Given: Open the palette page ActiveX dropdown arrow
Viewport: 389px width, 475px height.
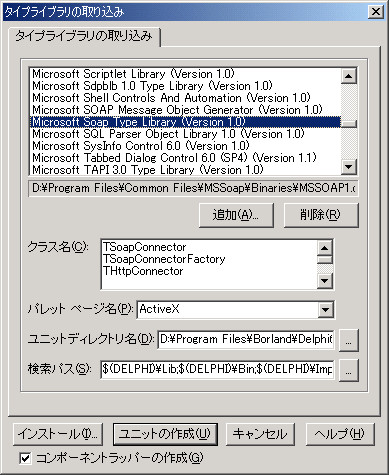Looking at the screenshot, I should point(325,310).
